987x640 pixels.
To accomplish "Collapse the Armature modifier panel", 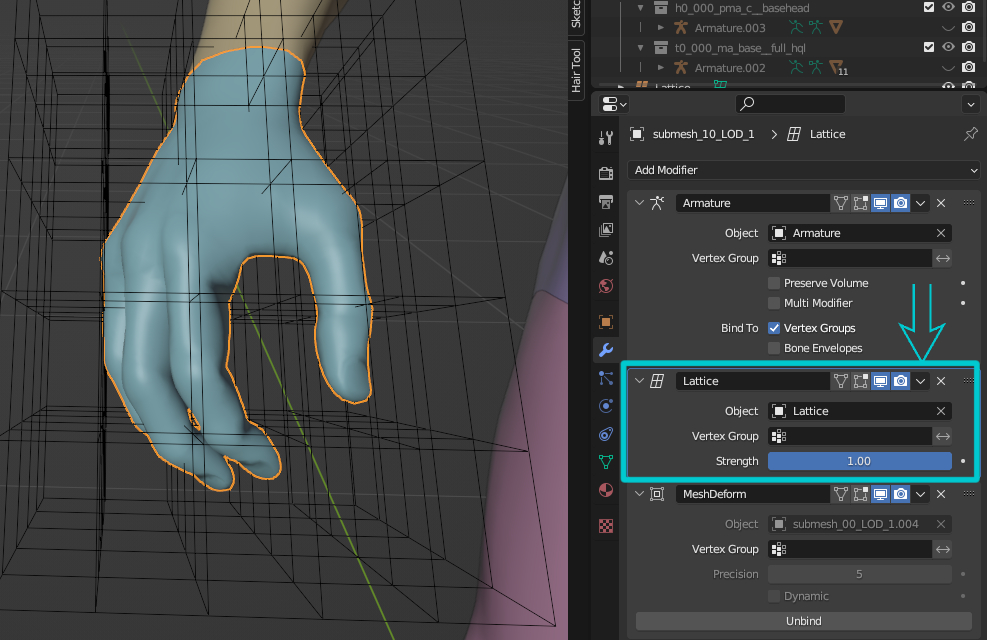I will coord(640,203).
